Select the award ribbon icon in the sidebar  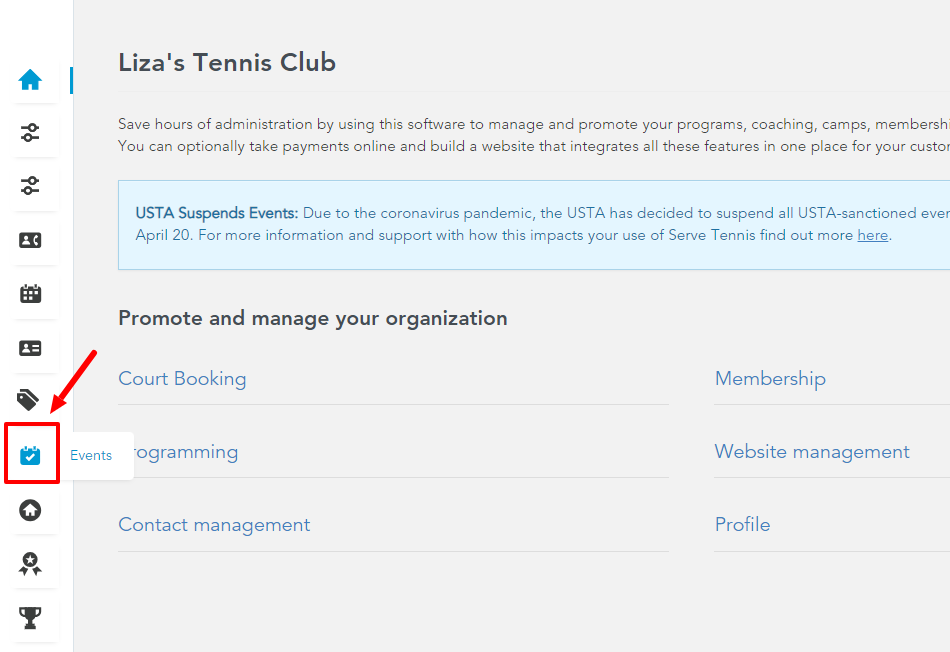pos(31,564)
